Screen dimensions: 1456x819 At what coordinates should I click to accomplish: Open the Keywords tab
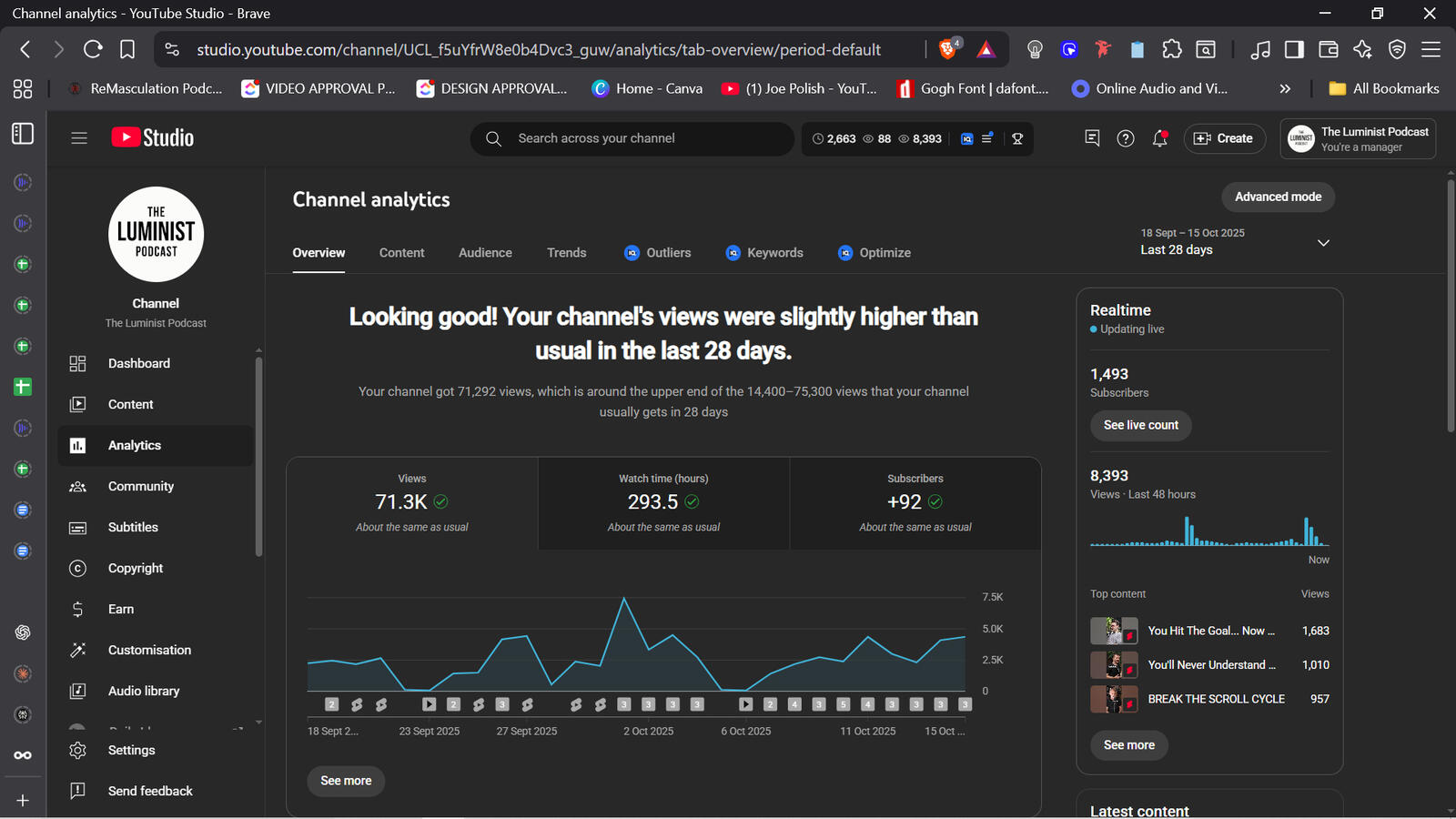764,253
